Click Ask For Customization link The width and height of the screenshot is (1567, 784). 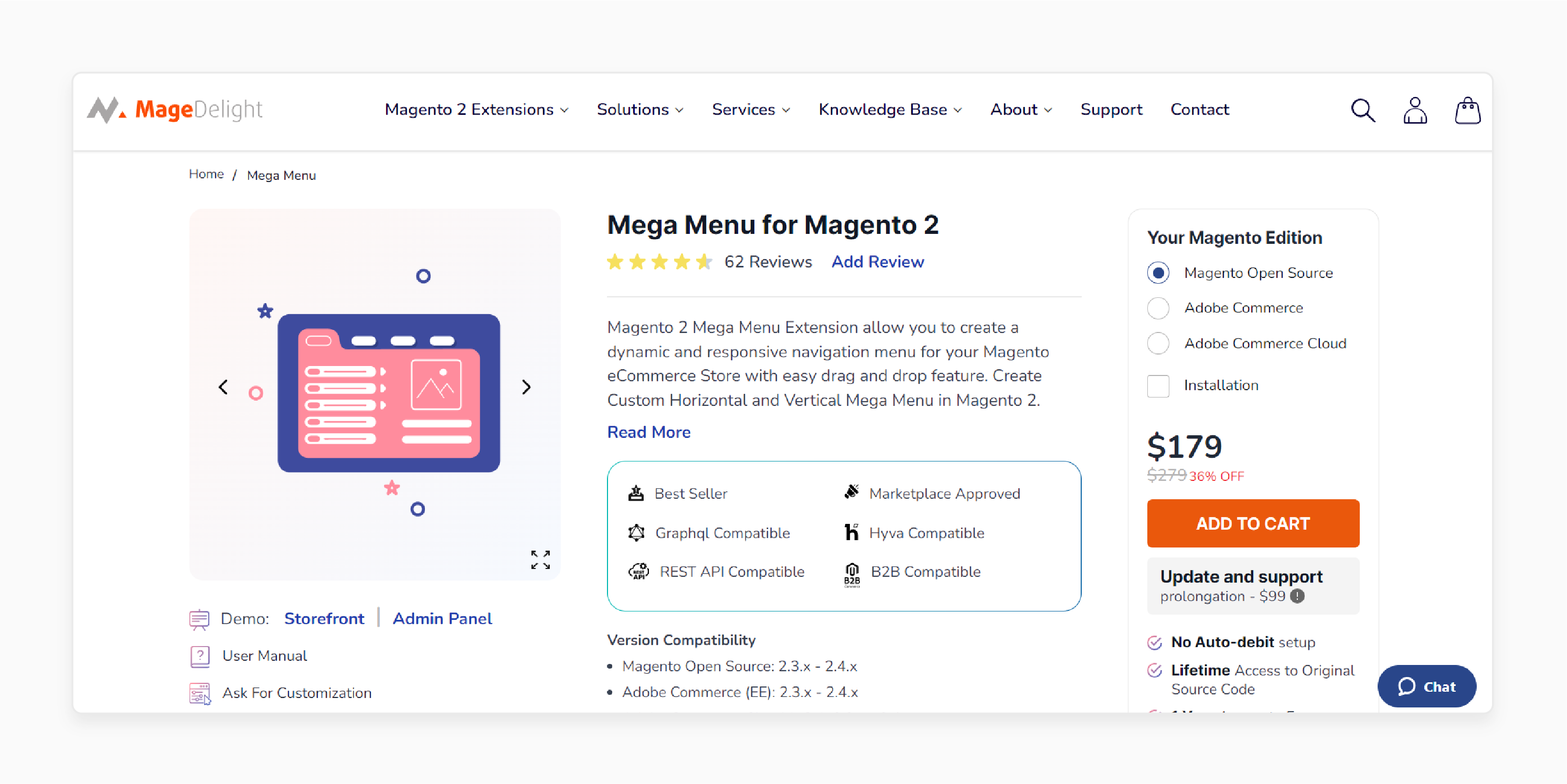tap(297, 693)
